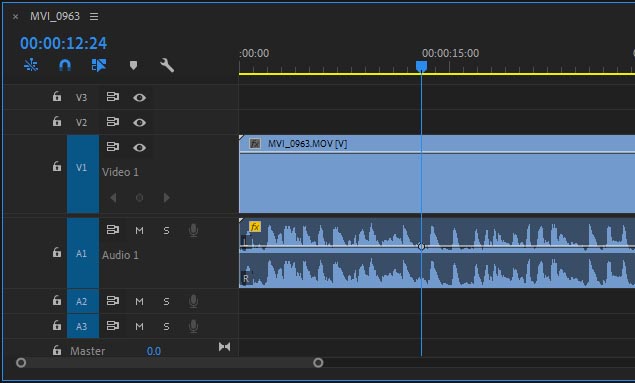Mute track A2
The height and width of the screenshot is (383, 635).
pos(139,302)
